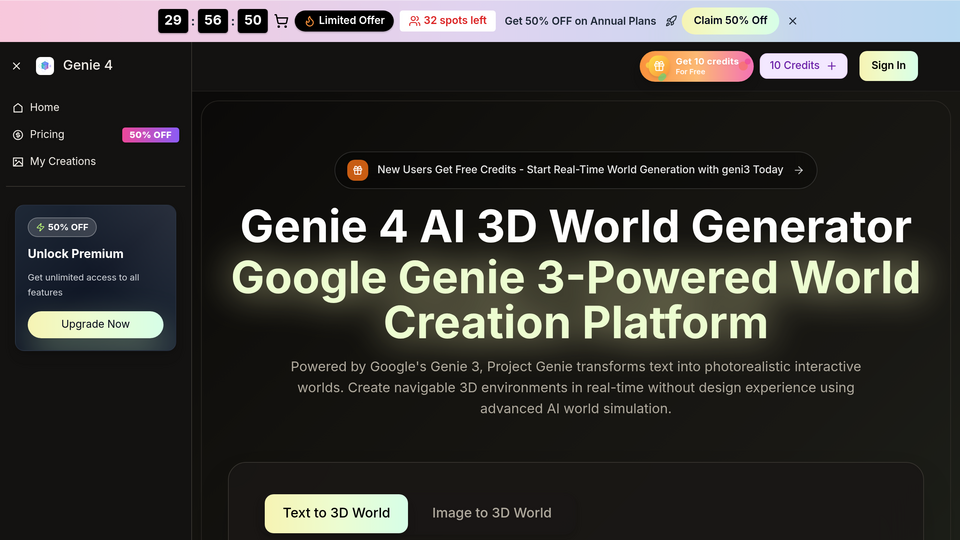The width and height of the screenshot is (960, 540).
Task: Click the Get 10 credits For Free button
Action: point(696,66)
